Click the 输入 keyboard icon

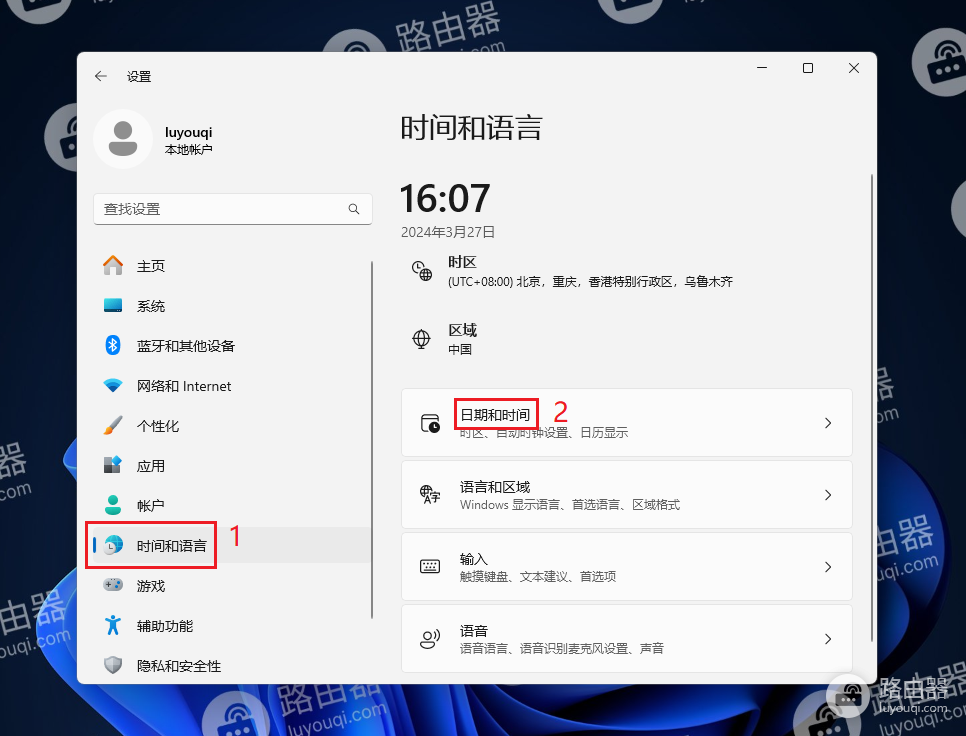click(x=430, y=567)
